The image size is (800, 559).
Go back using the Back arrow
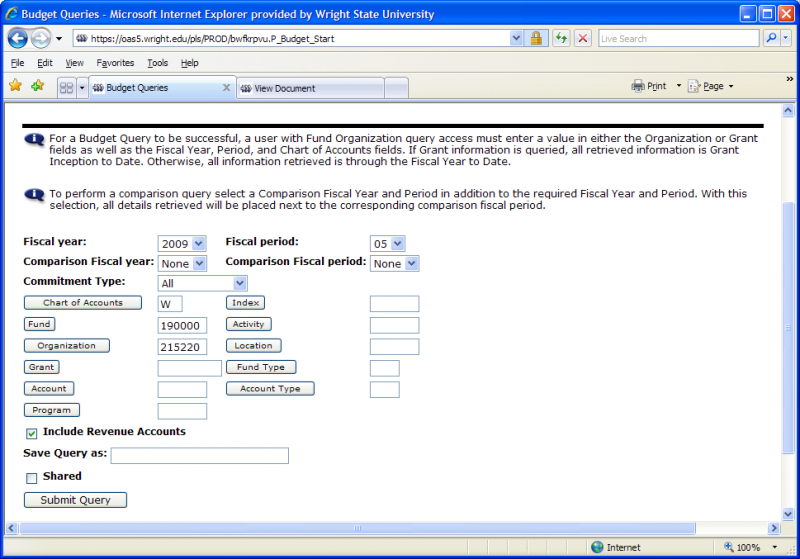(x=18, y=38)
